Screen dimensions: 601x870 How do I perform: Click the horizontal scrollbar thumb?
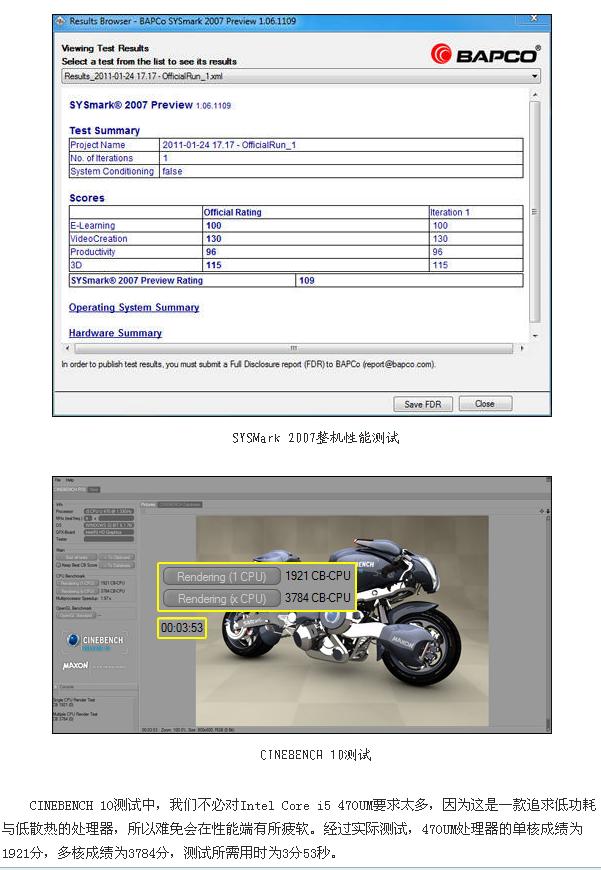click(294, 348)
